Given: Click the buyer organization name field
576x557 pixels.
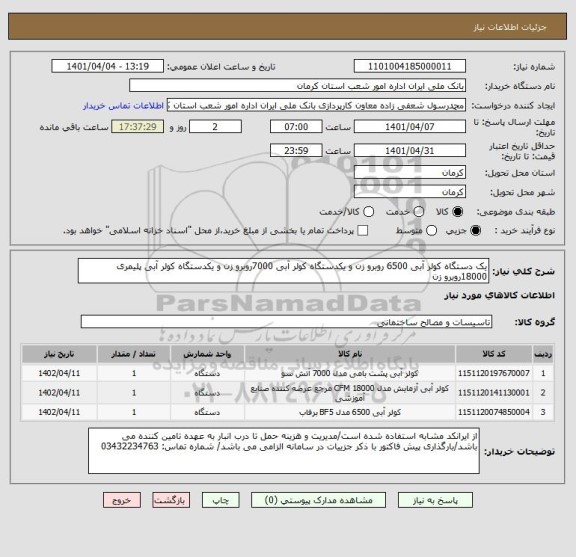Looking at the screenshot, I should click(x=298, y=86).
